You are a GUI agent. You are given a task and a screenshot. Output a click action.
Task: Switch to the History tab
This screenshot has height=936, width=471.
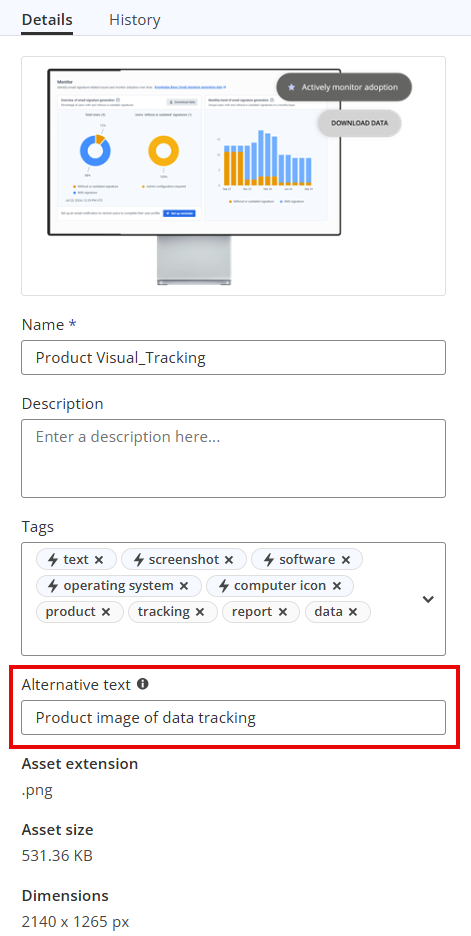[x=134, y=20]
